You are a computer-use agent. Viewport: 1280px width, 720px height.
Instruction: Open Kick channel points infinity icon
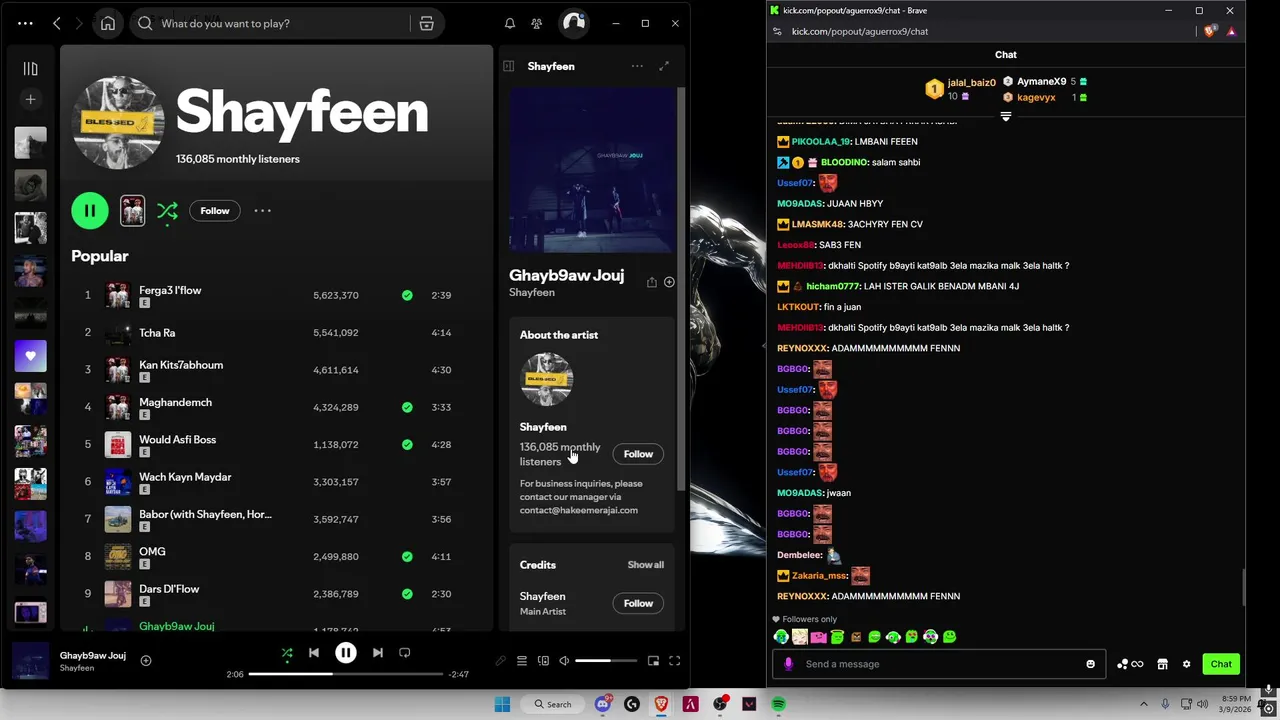click(1129, 664)
